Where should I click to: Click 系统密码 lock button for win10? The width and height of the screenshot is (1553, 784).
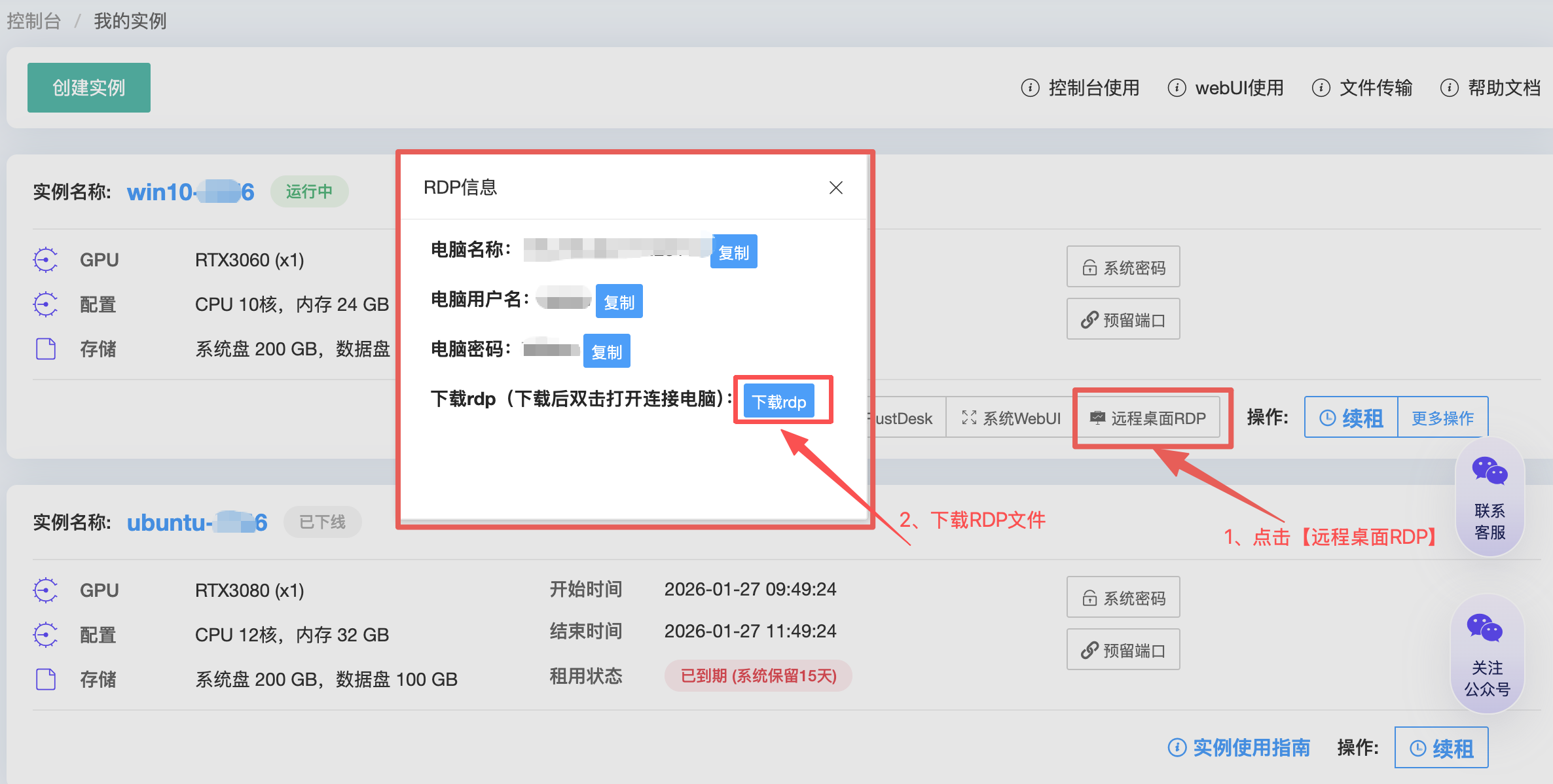click(x=1123, y=267)
